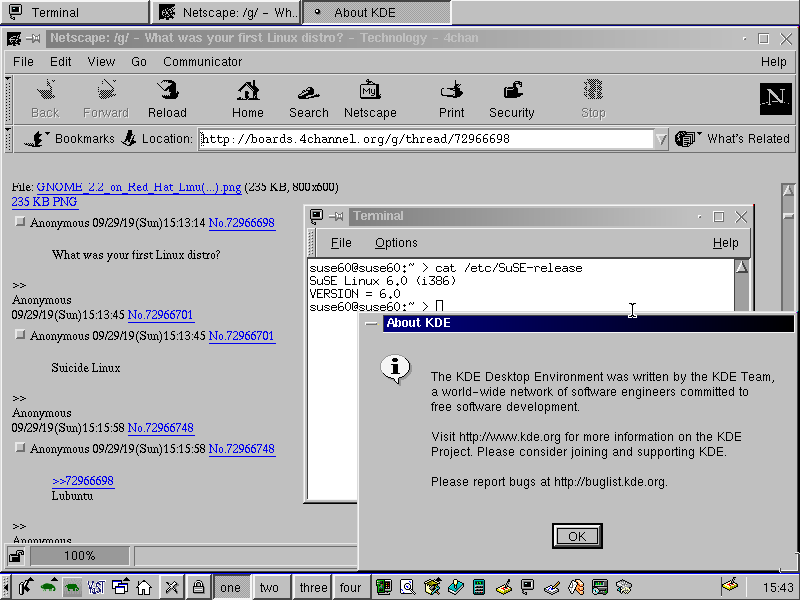Screen dimensions: 800x600
Task: Open the Edit menu
Action: [x=61, y=62]
